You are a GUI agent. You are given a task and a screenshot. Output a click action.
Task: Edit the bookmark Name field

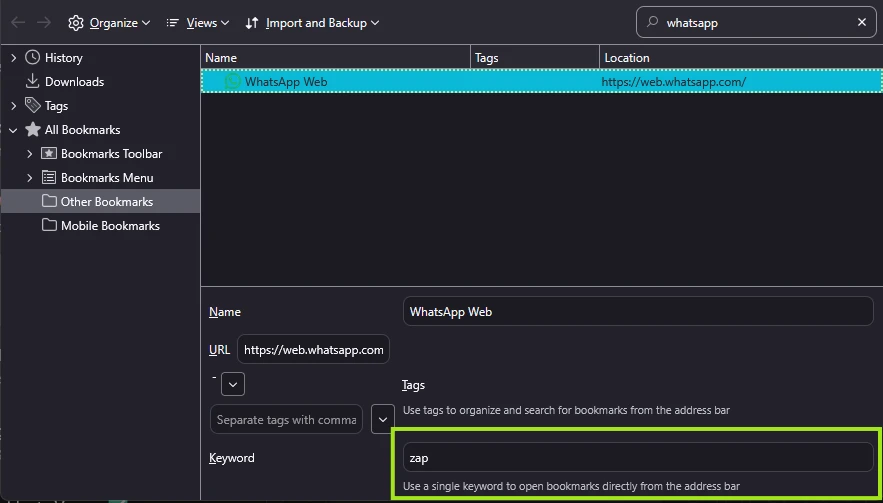point(638,311)
